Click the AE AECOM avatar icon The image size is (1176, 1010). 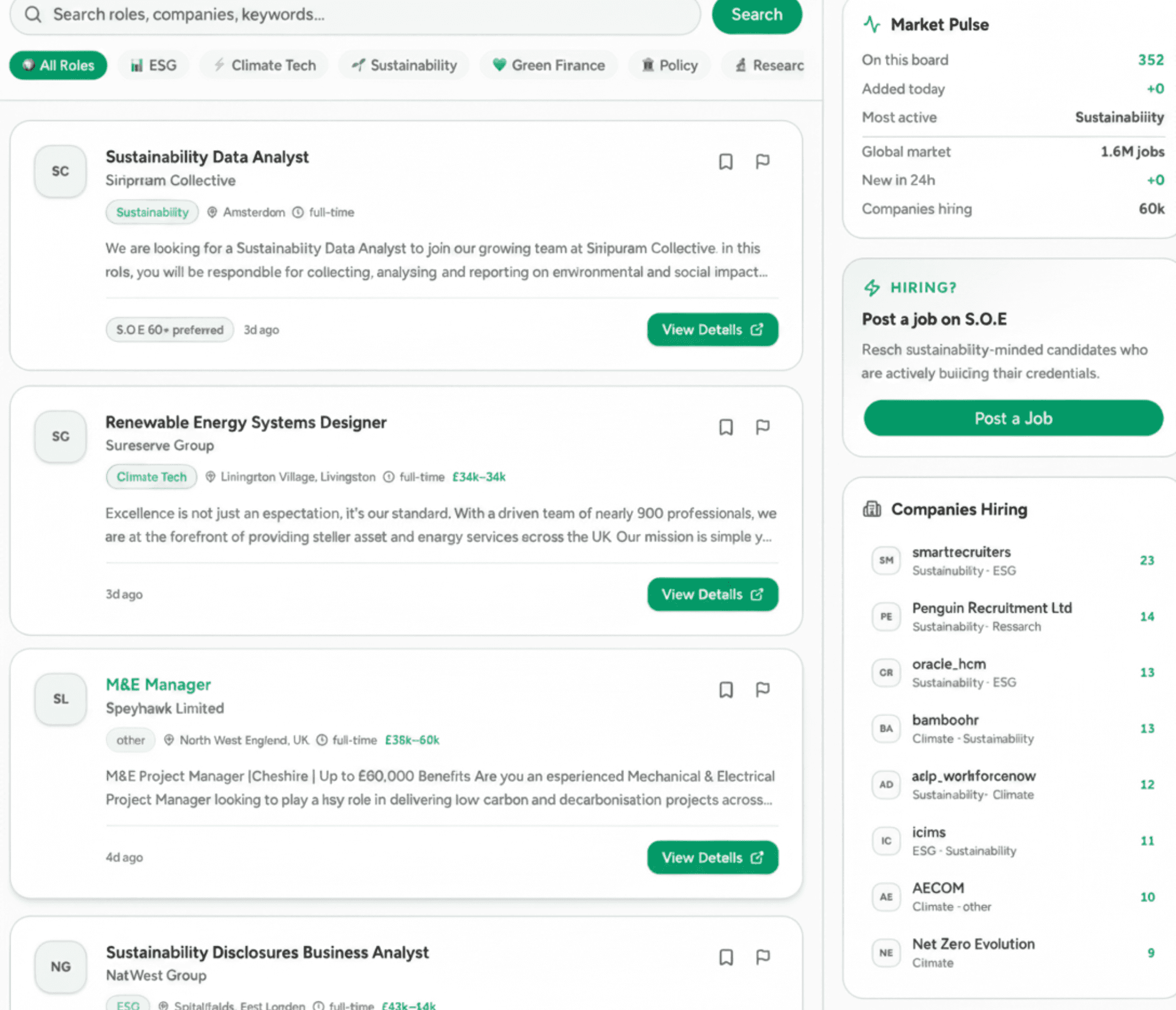886,897
